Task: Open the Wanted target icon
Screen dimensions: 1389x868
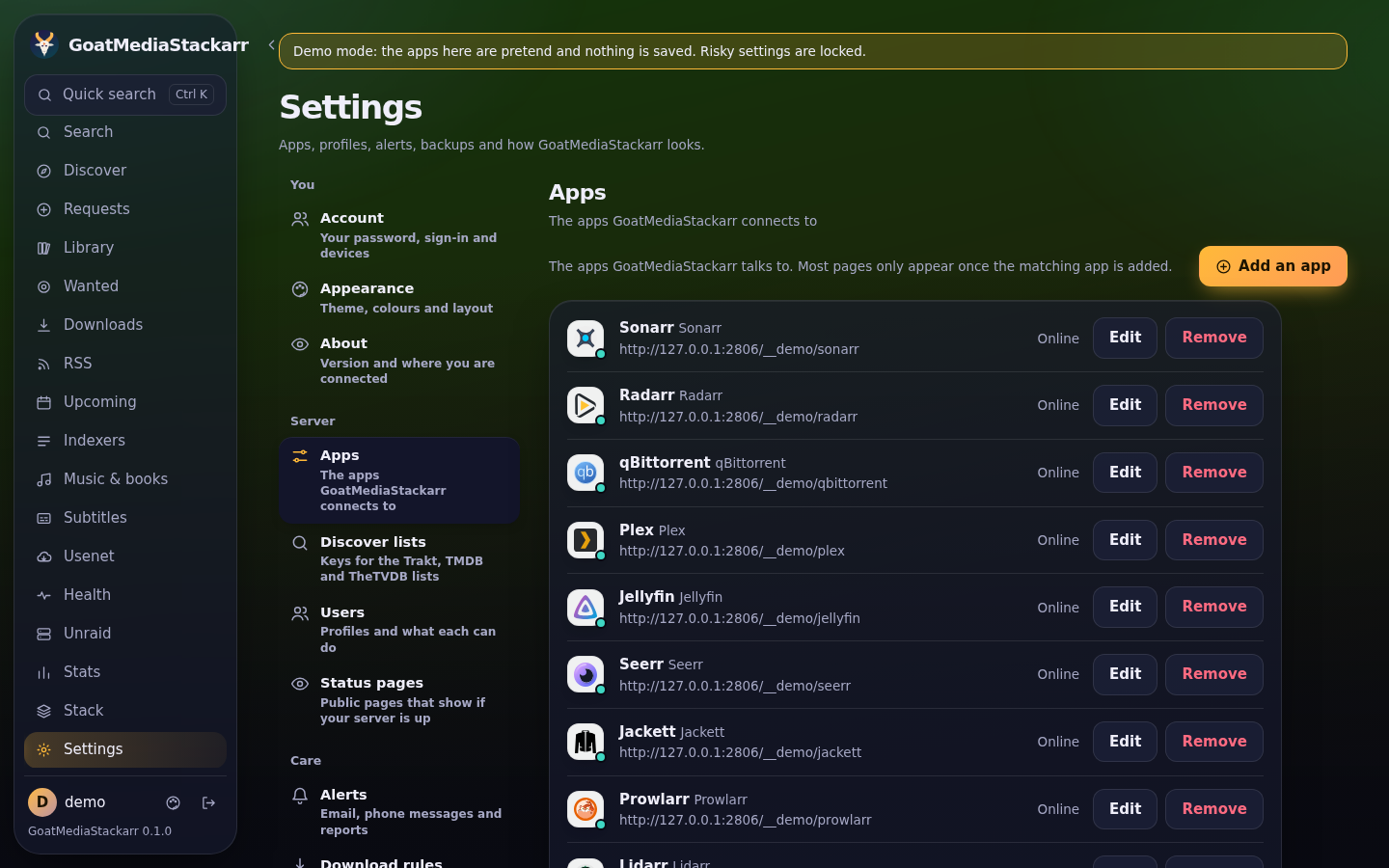Action: click(43, 286)
